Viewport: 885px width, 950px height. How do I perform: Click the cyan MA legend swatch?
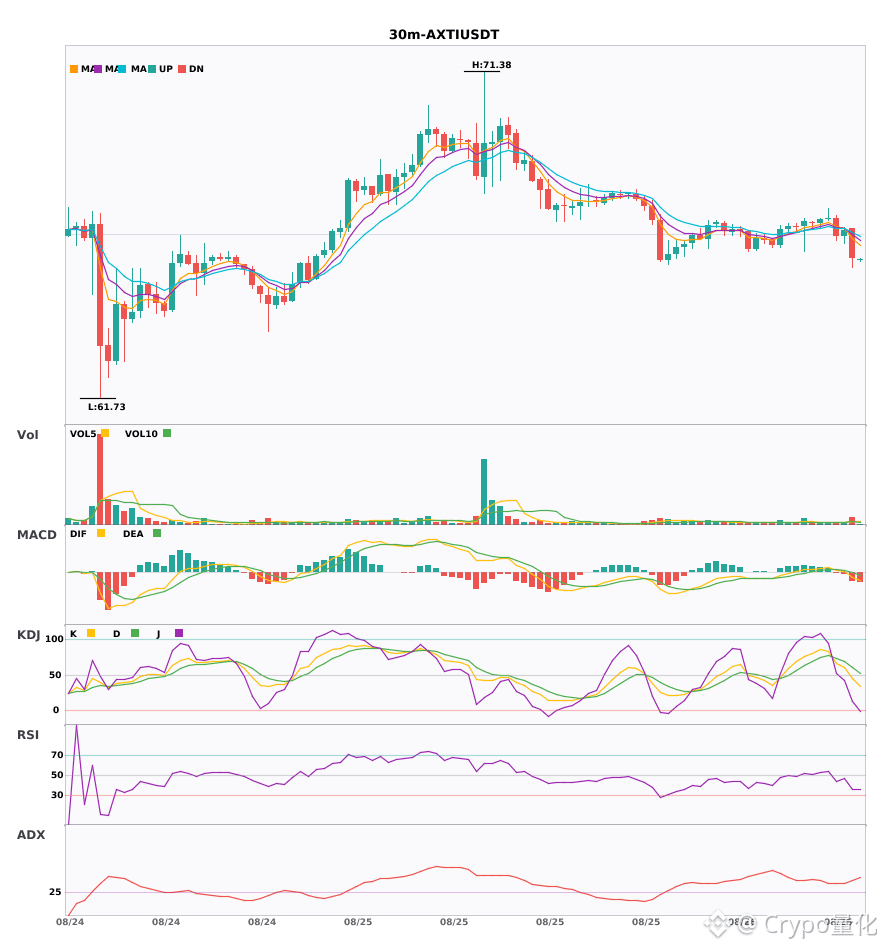pos(122,69)
